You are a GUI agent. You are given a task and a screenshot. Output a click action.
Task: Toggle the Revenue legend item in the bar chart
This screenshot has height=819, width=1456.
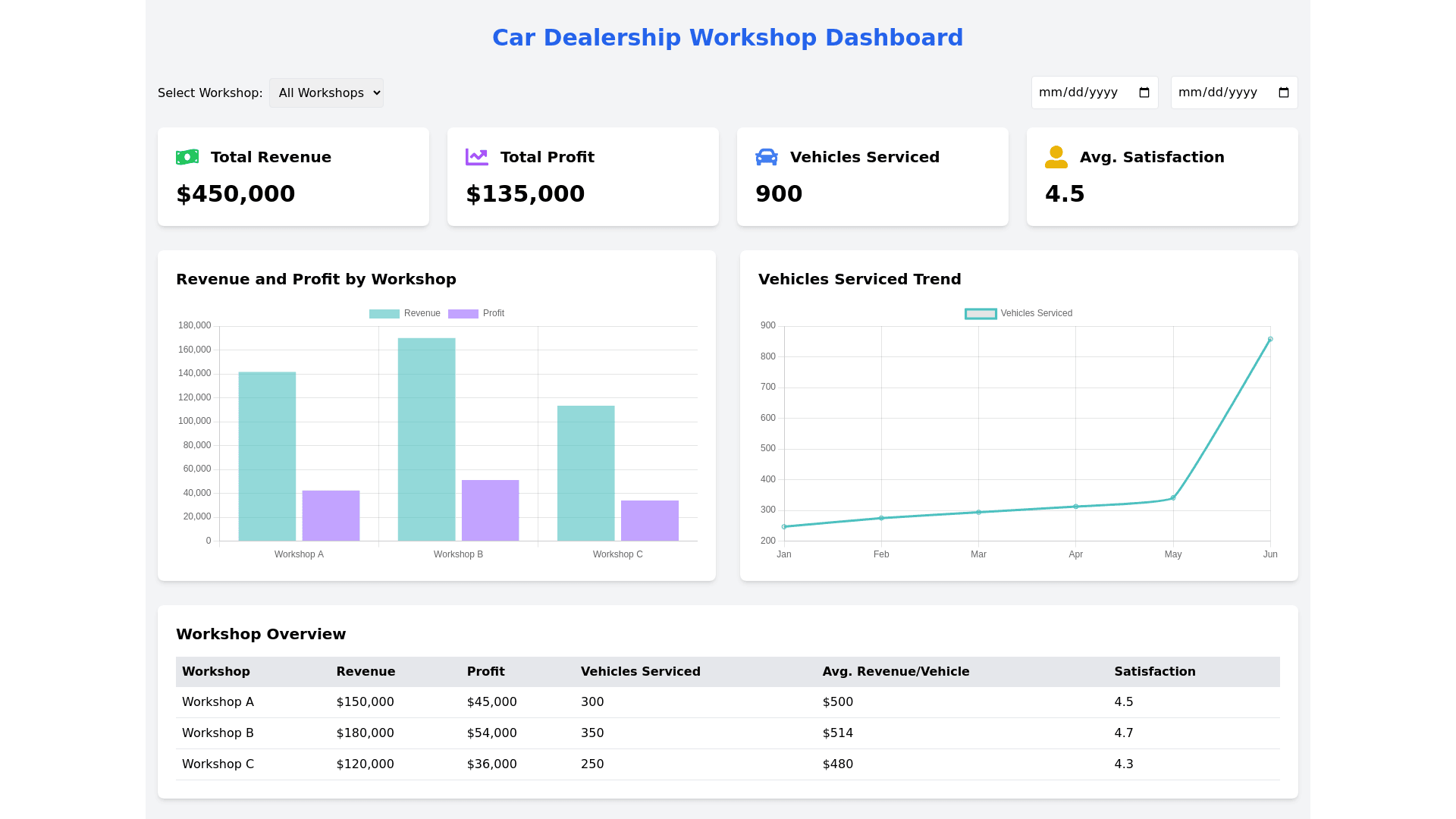(x=405, y=314)
